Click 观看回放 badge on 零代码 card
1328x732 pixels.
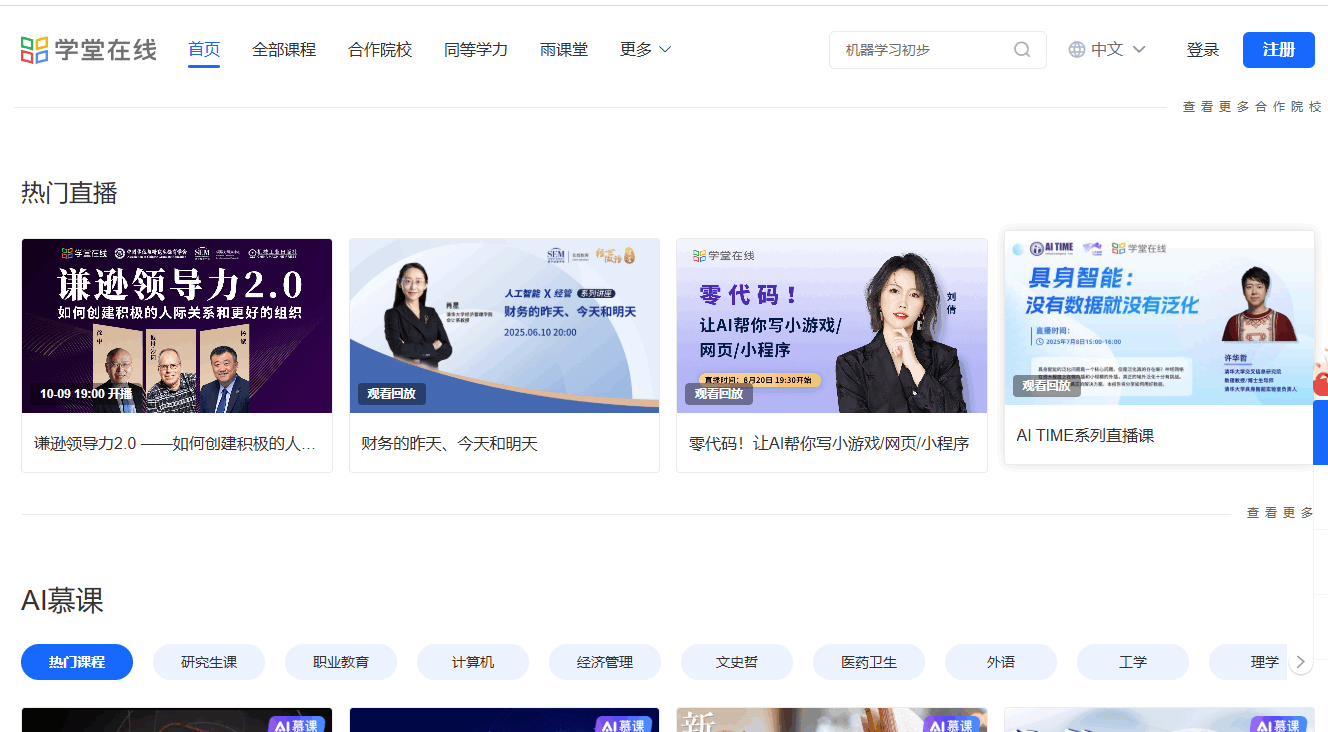[718, 394]
